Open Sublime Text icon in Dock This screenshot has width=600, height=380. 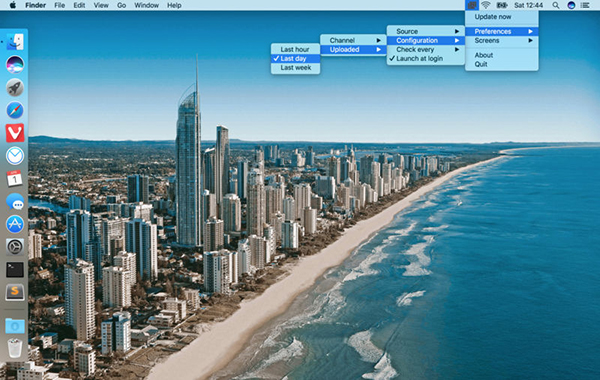[x=15, y=292]
